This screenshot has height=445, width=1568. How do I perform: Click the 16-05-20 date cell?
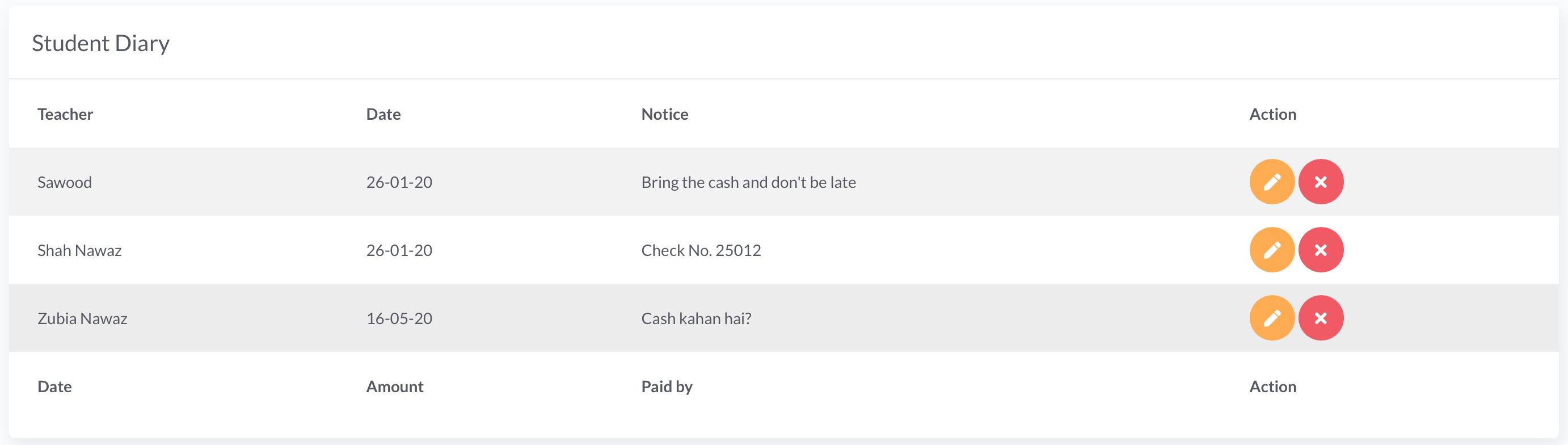(399, 318)
